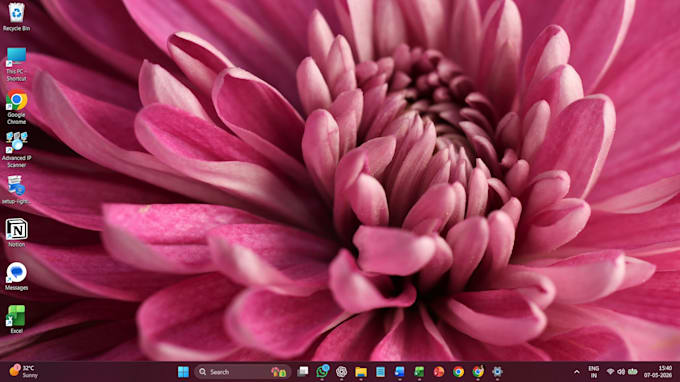The height and width of the screenshot is (382, 680).
Task: Expand the hidden system tray icons chevron
Action: click(577, 372)
